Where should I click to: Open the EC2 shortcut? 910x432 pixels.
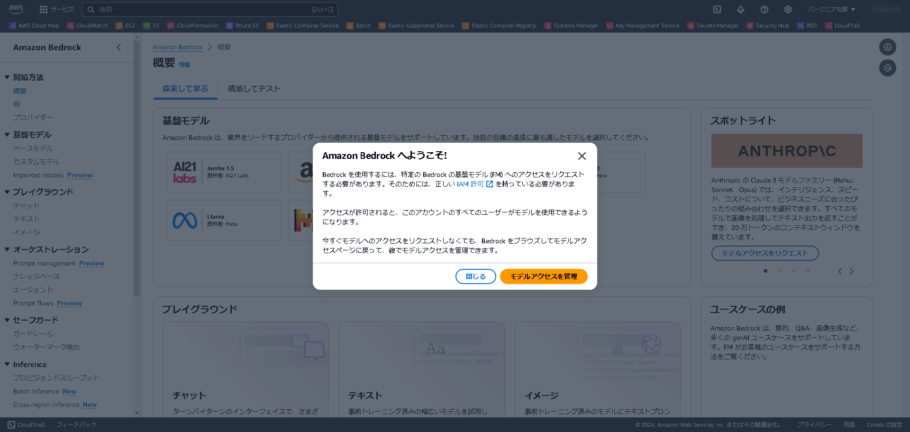pyautogui.click(x=125, y=26)
